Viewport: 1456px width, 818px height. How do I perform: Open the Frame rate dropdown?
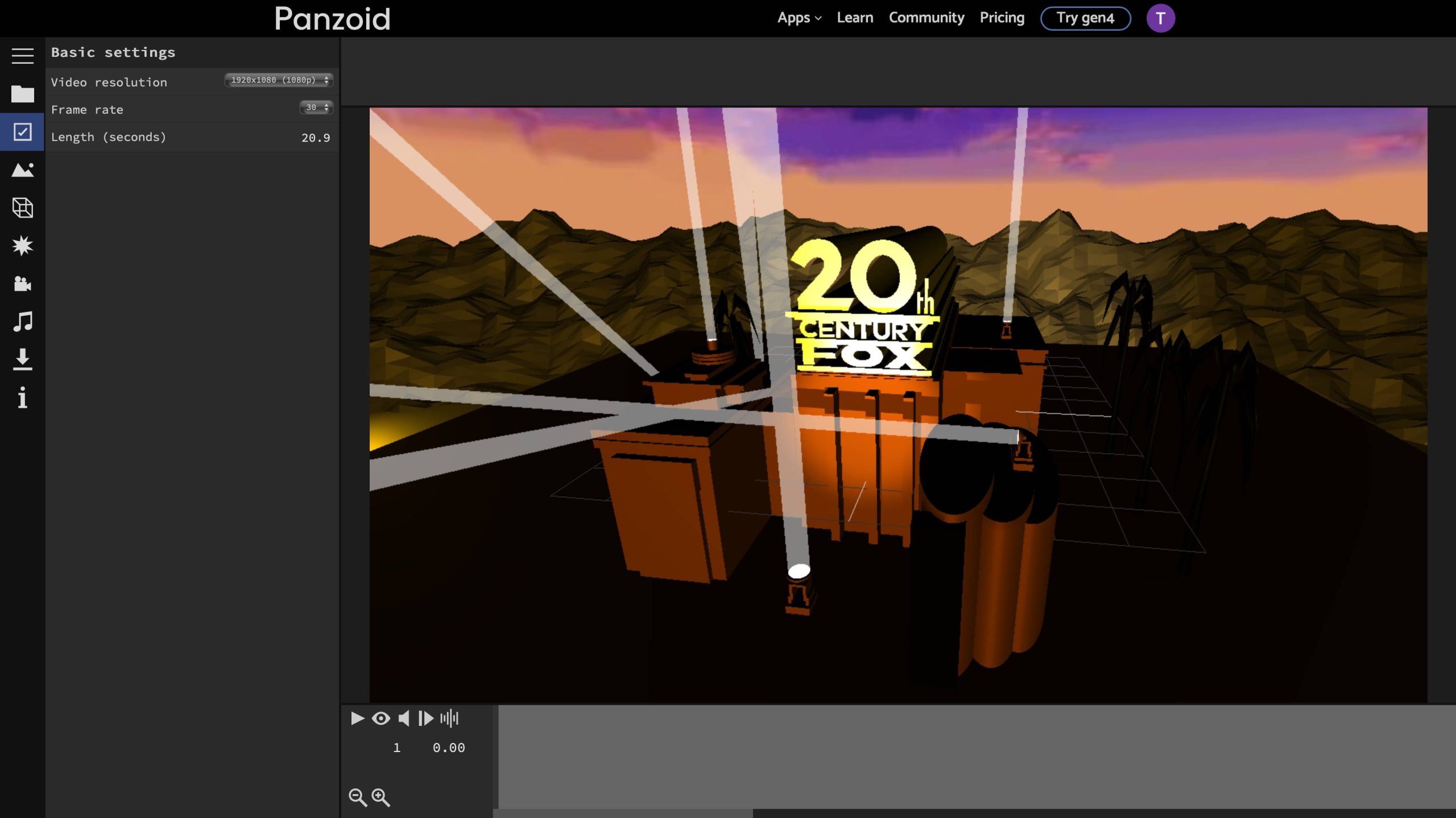point(316,107)
